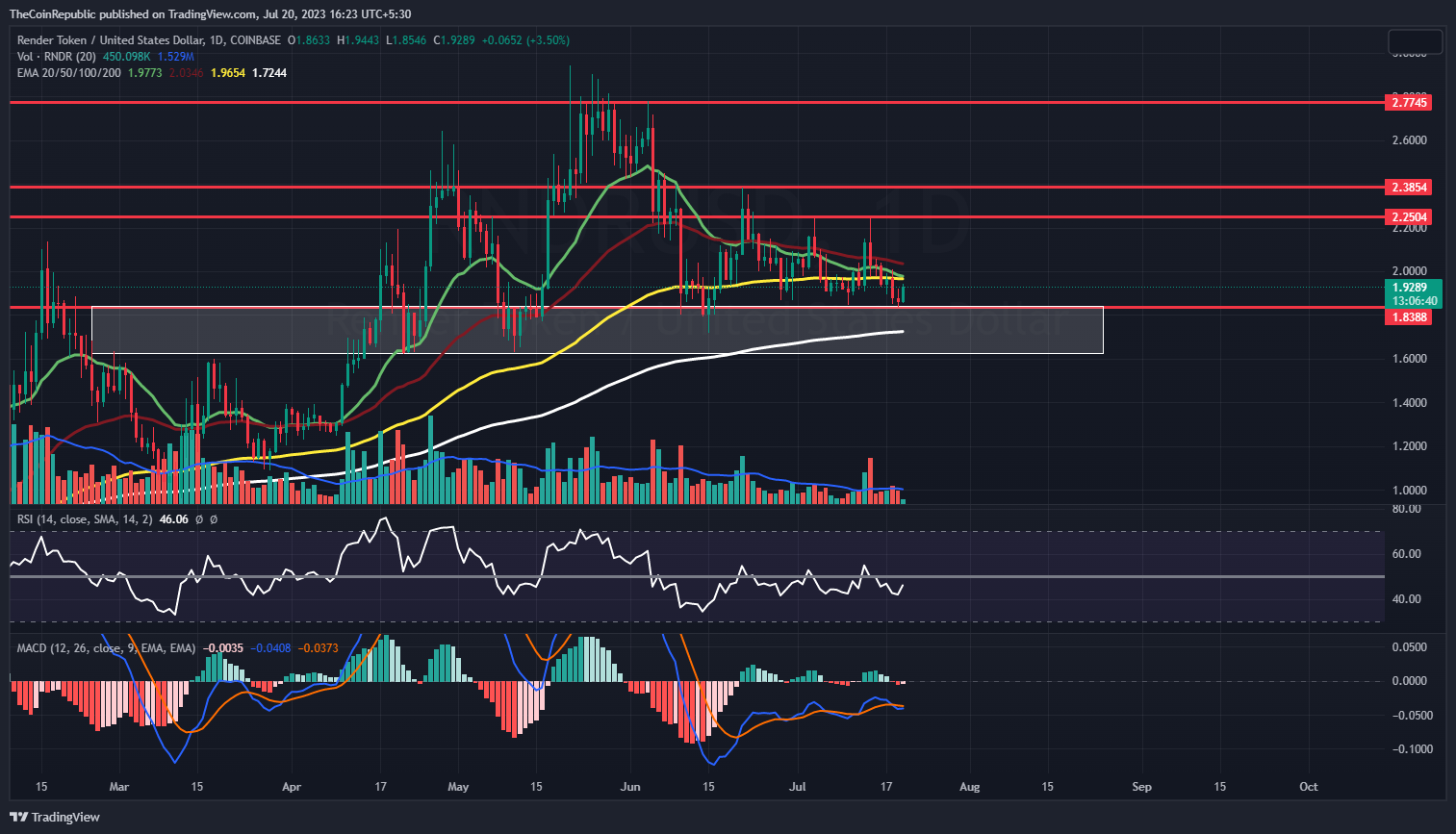1456x834 pixels.
Task: Click 2.6000 on the price axis
Action: (1409, 140)
